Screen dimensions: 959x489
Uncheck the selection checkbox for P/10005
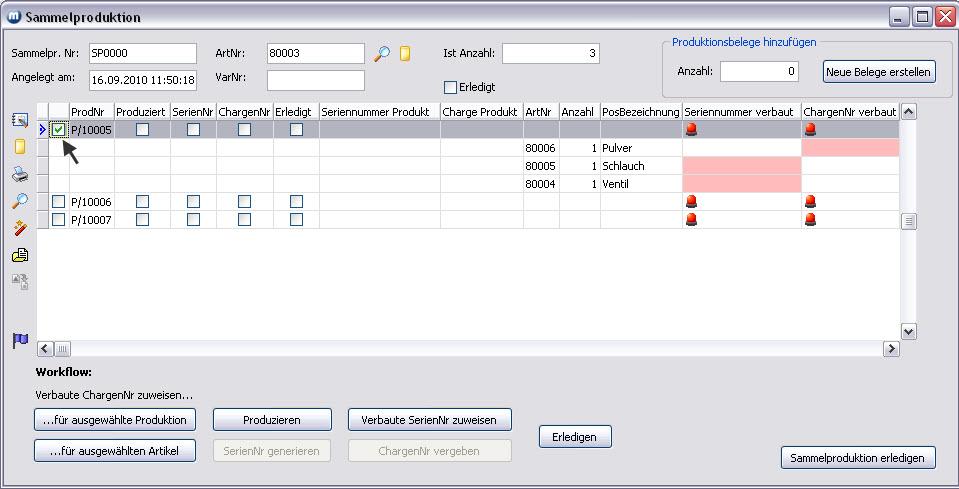point(59,129)
